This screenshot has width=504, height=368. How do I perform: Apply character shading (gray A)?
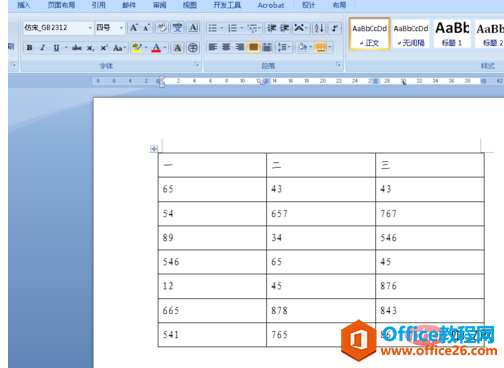click(178, 48)
